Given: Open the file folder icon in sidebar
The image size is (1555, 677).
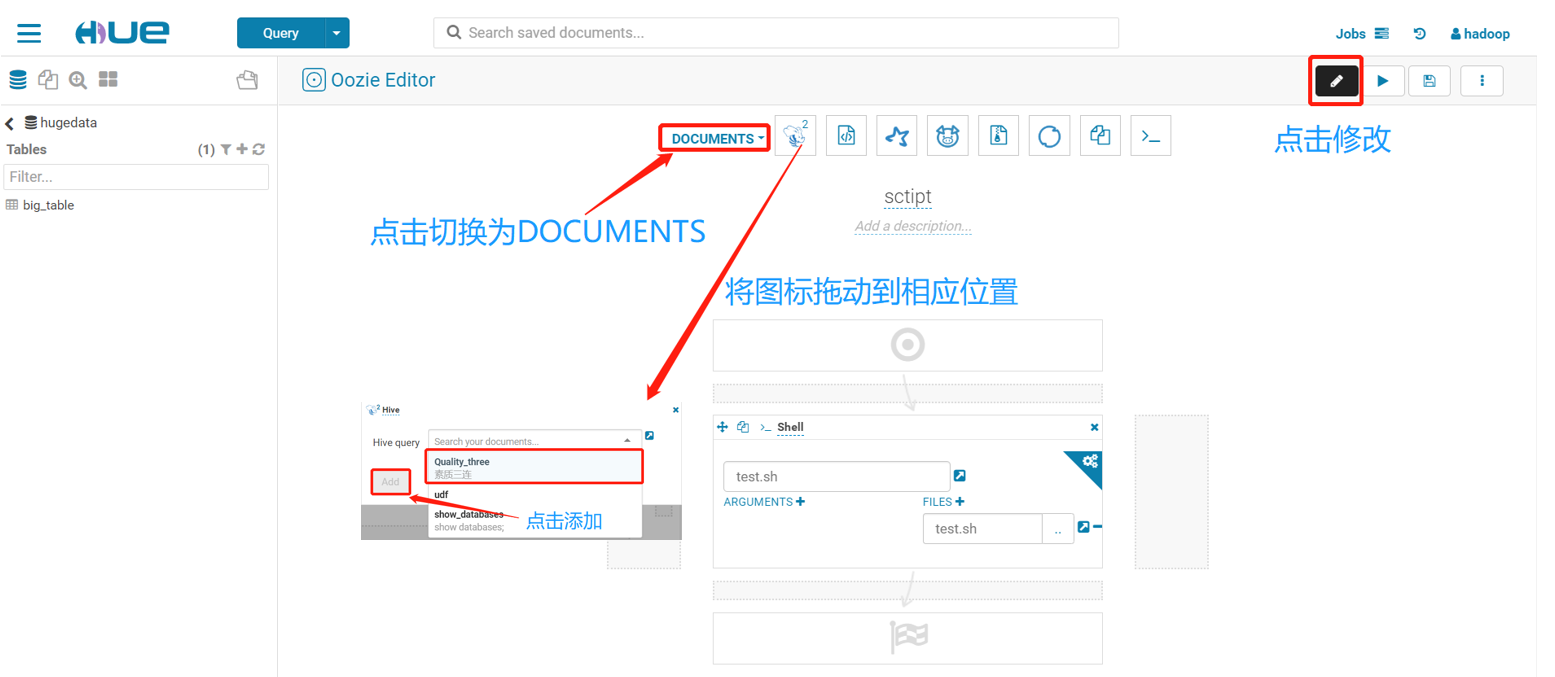Looking at the screenshot, I should click(x=246, y=80).
